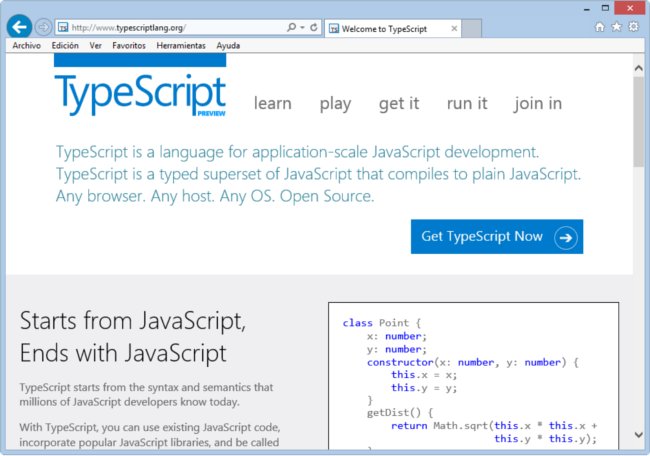The width and height of the screenshot is (650, 456).
Task: Open the get it link
Action: [399, 104]
